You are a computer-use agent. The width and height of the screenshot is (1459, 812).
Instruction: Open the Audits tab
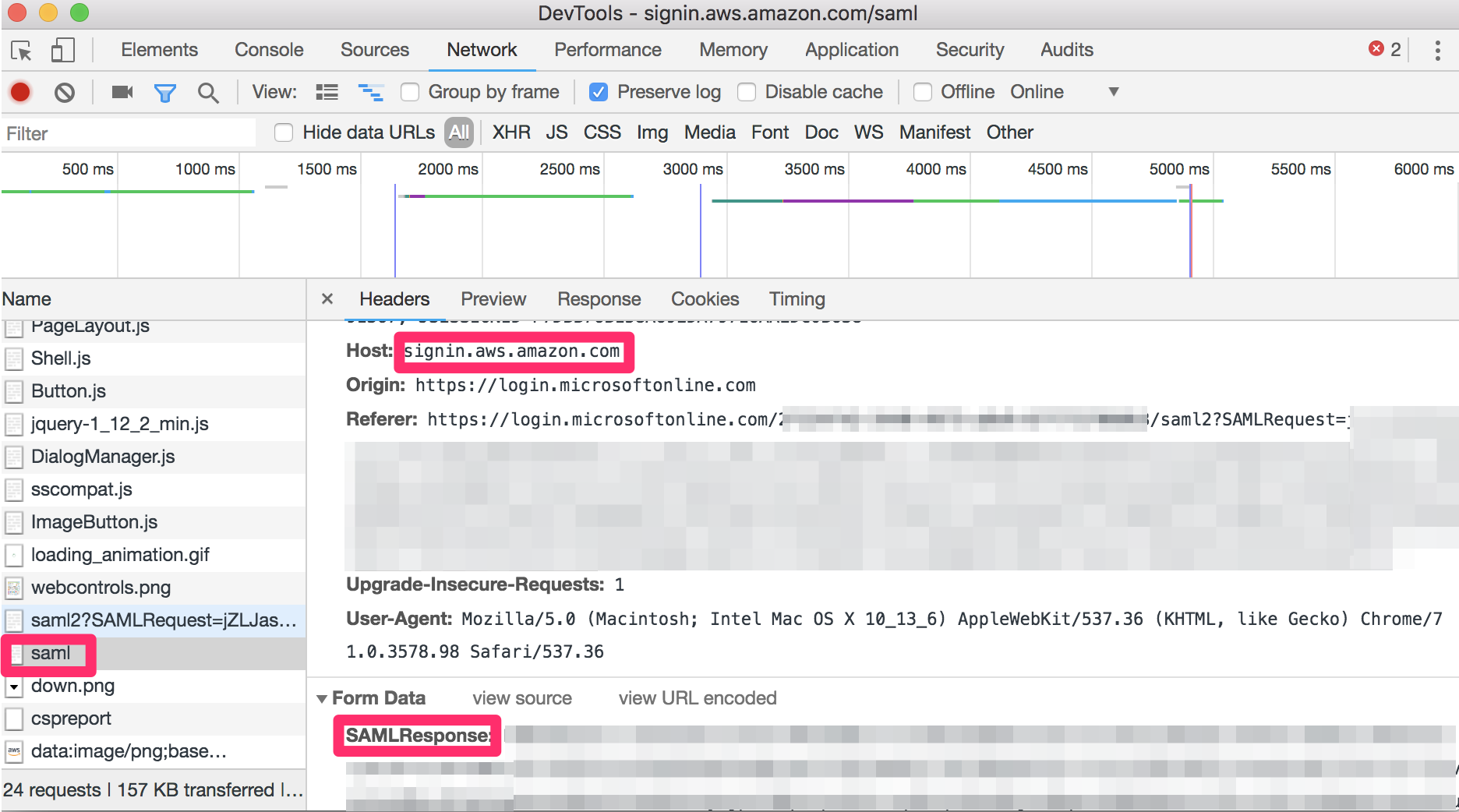coord(1067,50)
